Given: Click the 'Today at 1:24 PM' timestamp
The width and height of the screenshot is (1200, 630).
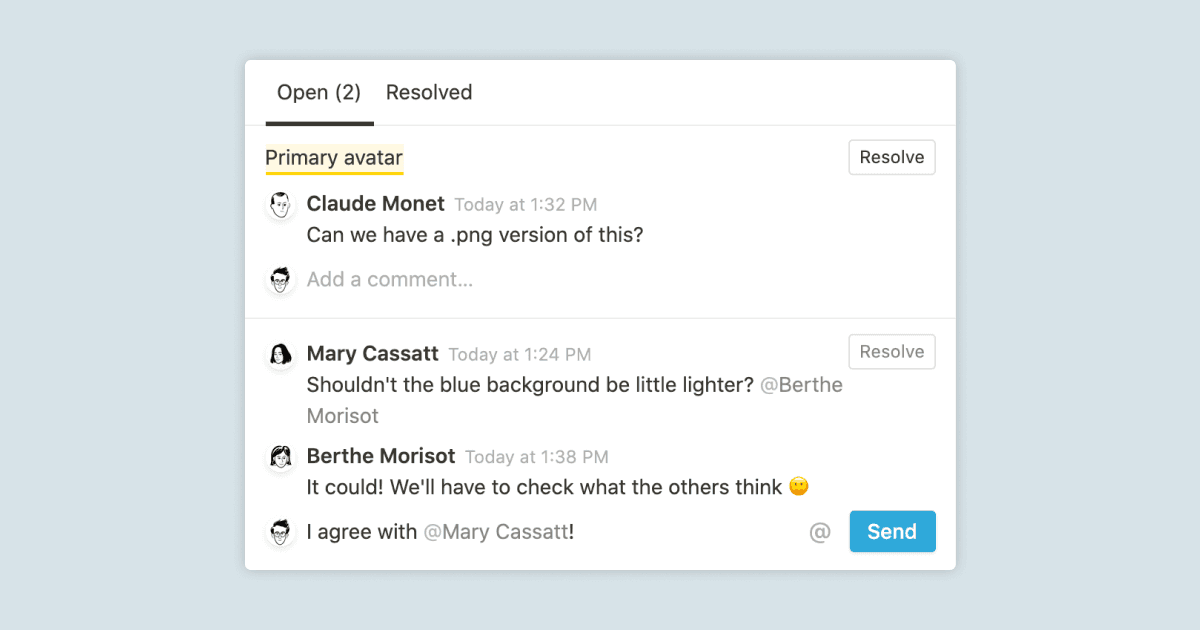Looking at the screenshot, I should pyautogui.click(x=519, y=355).
